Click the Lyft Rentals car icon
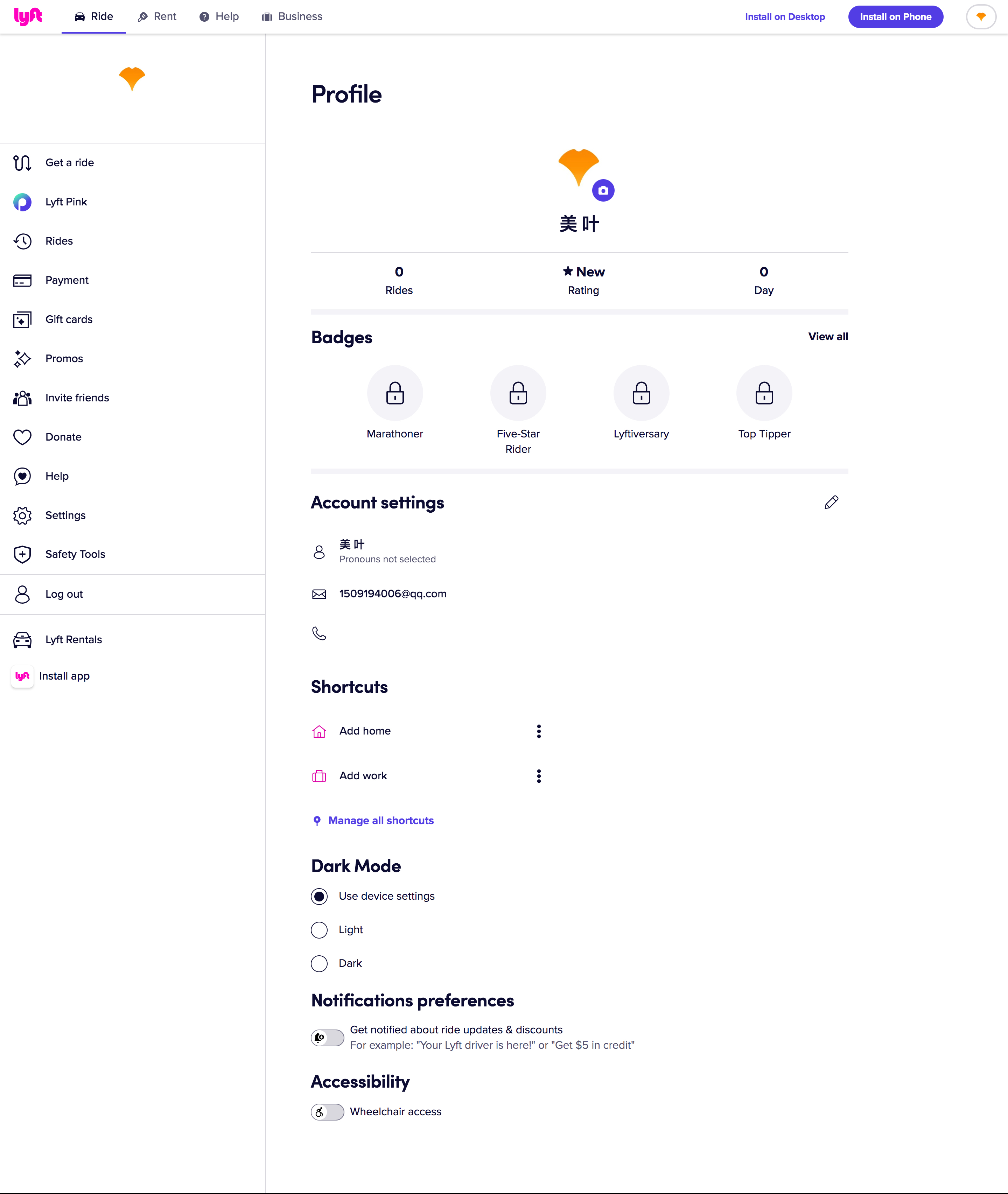Image resolution: width=1008 pixels, height=1194 pixels. click(22, 640)
